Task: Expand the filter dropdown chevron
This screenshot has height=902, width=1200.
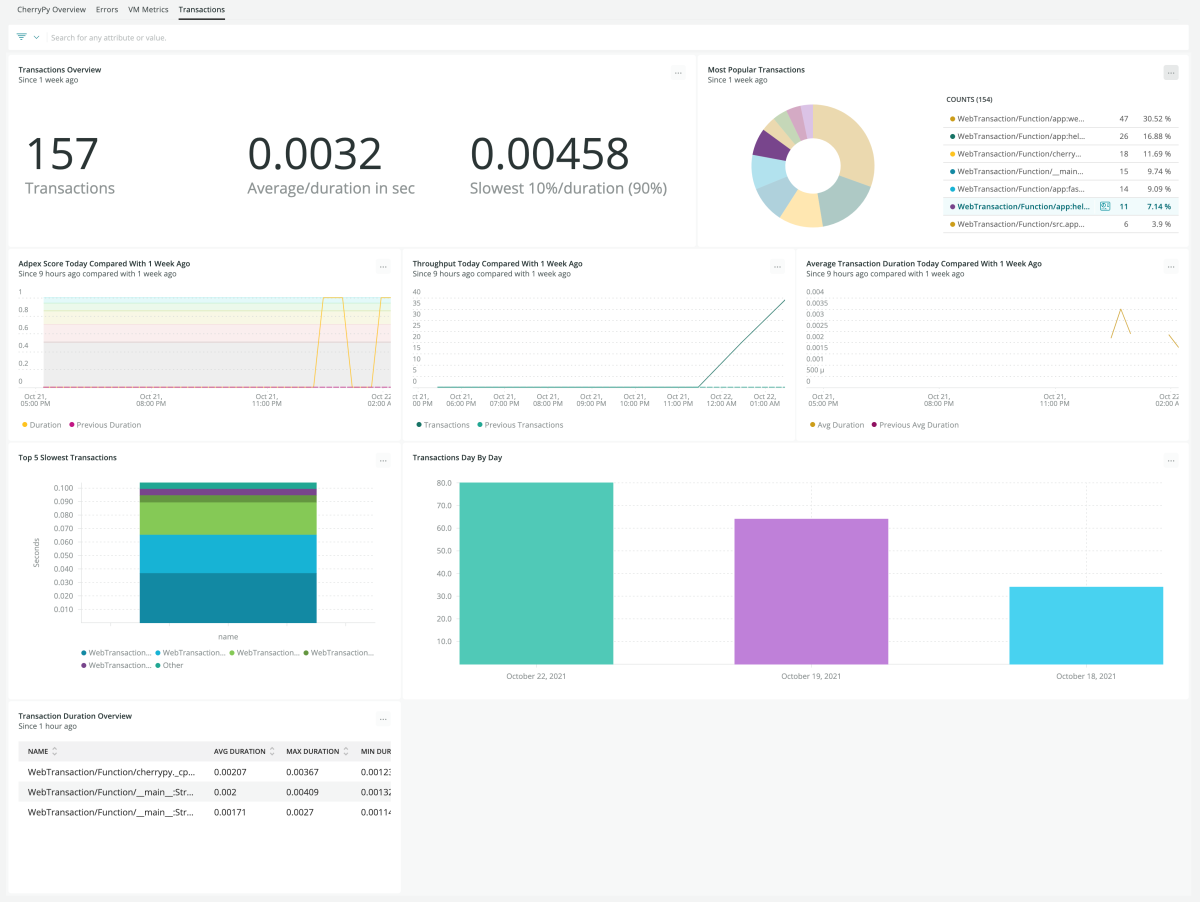Action: click(37, 37)
